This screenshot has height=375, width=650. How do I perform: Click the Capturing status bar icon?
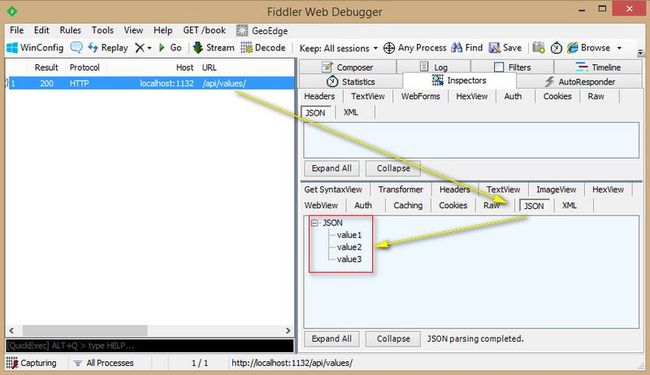click(12, 363)
